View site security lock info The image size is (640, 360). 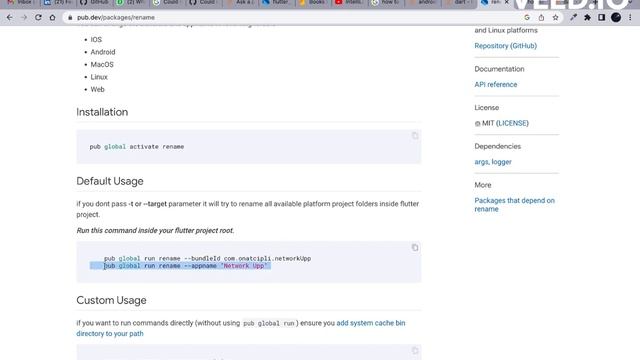point(70,18)
